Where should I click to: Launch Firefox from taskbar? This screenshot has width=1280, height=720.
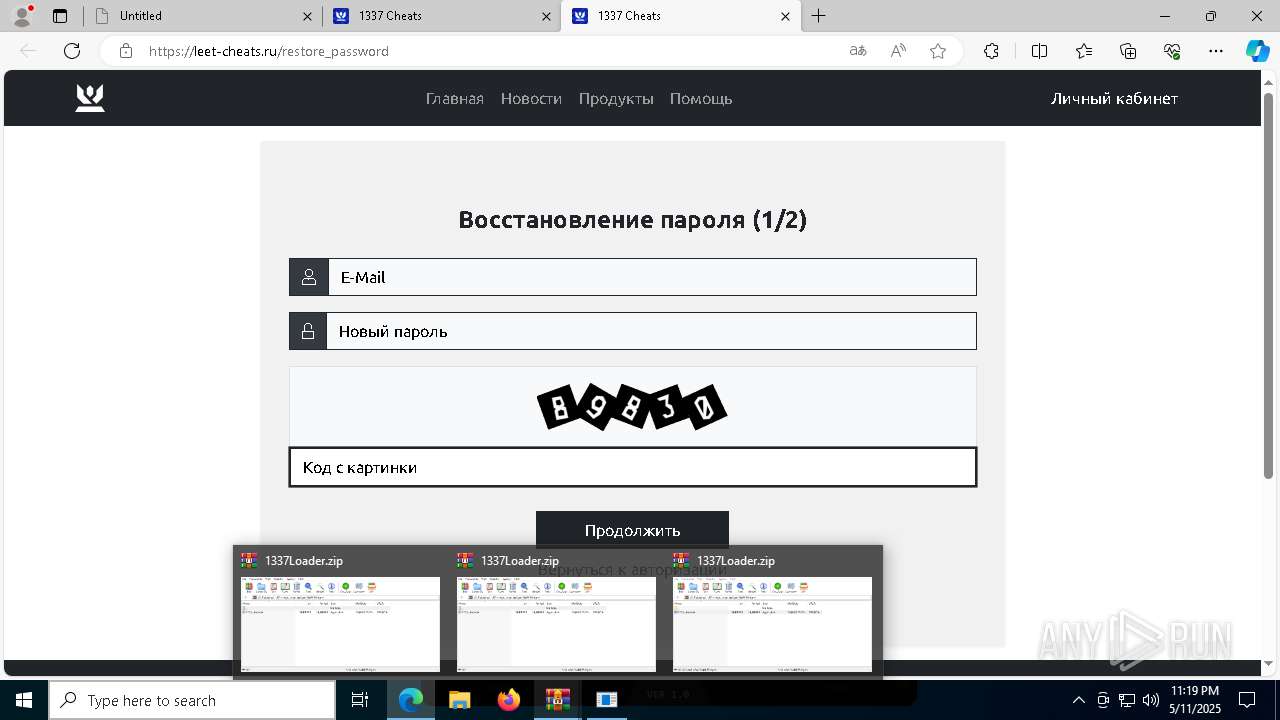coord(509,700)
